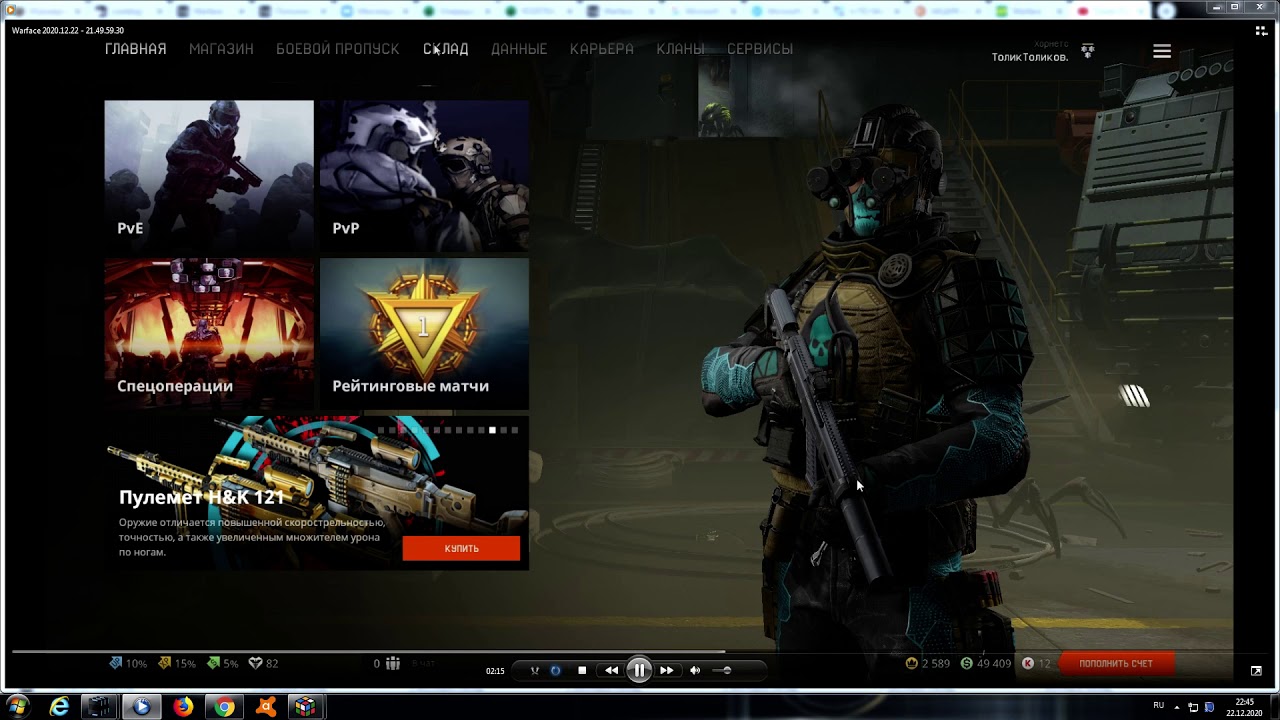Open Firefox from the taskbar
The width and height of the screenshot is (1280, 720).
click(x=183, y=706)
